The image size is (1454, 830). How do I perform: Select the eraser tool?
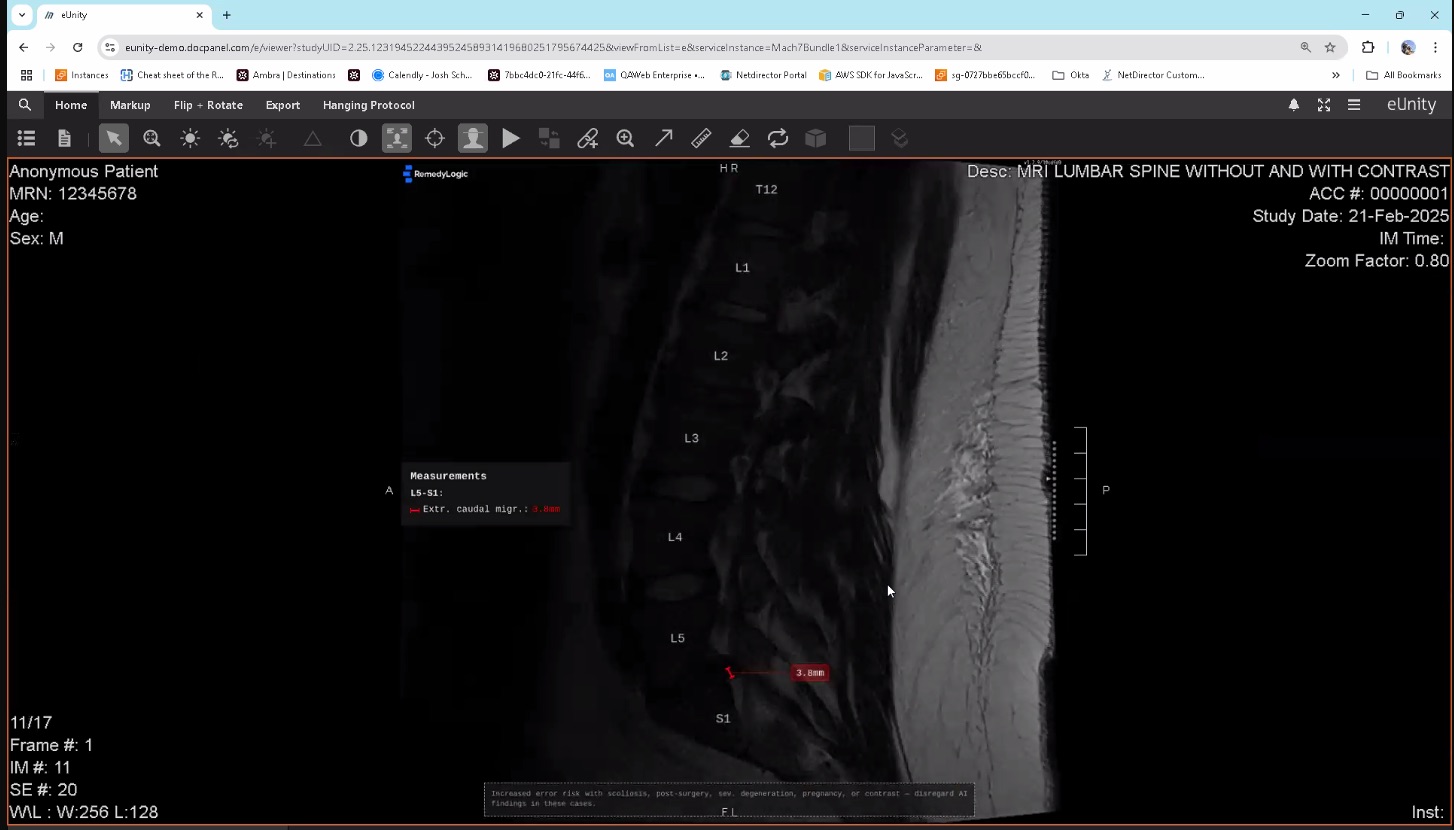click(740, 139)
